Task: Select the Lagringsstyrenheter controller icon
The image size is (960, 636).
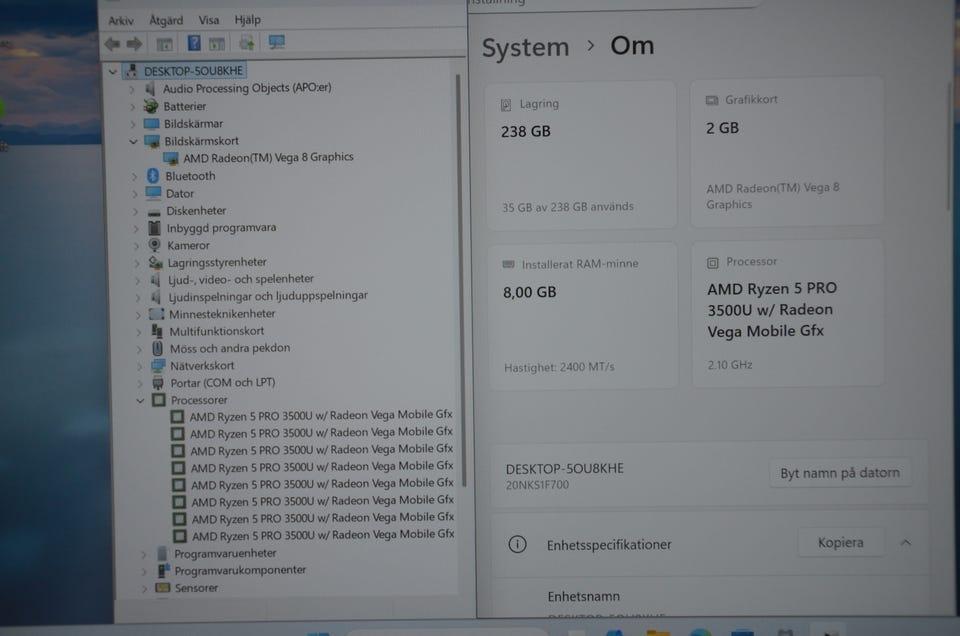Action: [x=156, y=263]
